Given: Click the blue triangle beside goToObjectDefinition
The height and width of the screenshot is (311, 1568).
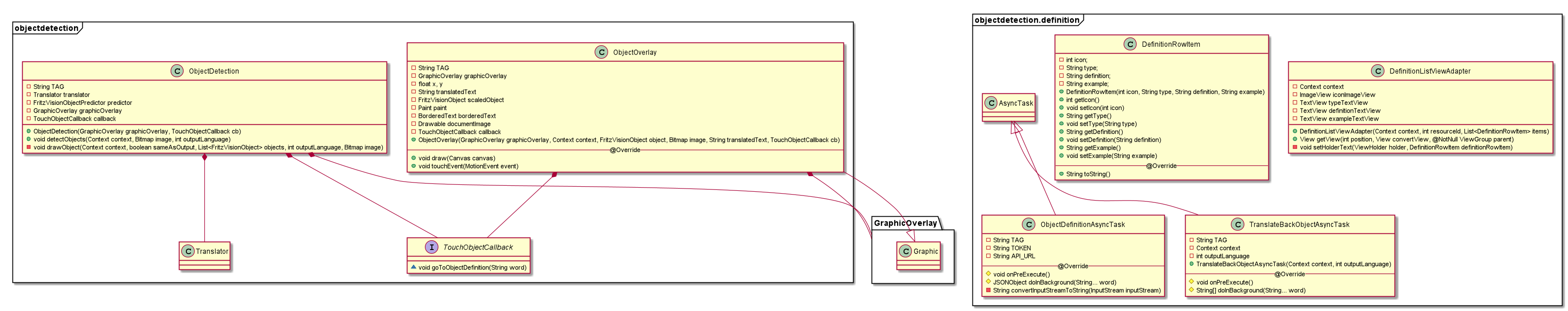Looking at the screenshot, I should 413,267.
